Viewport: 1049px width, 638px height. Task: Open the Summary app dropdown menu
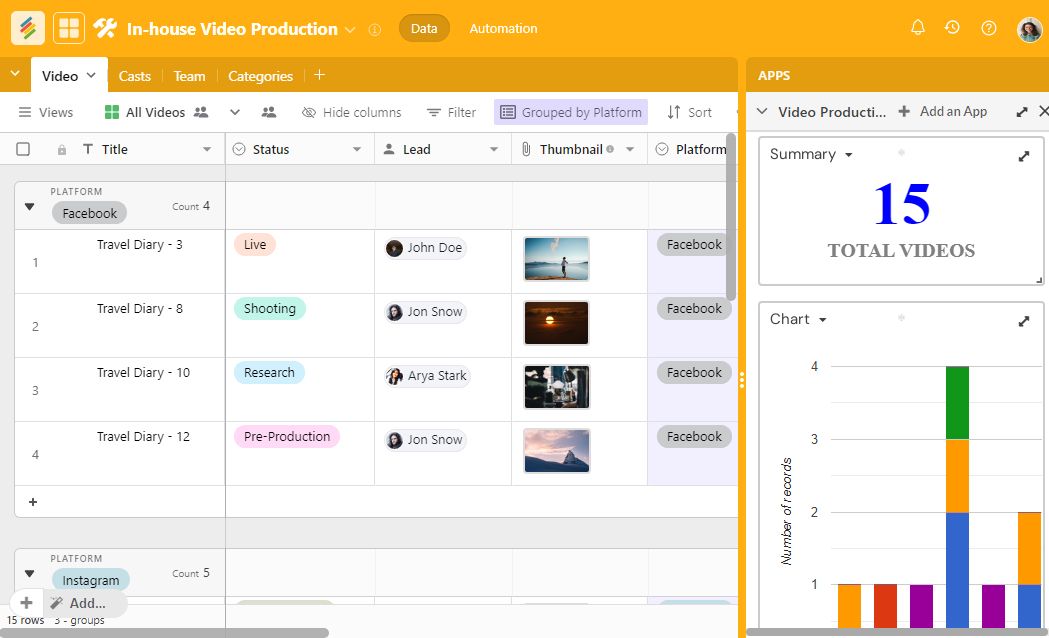tap(848, 155)
